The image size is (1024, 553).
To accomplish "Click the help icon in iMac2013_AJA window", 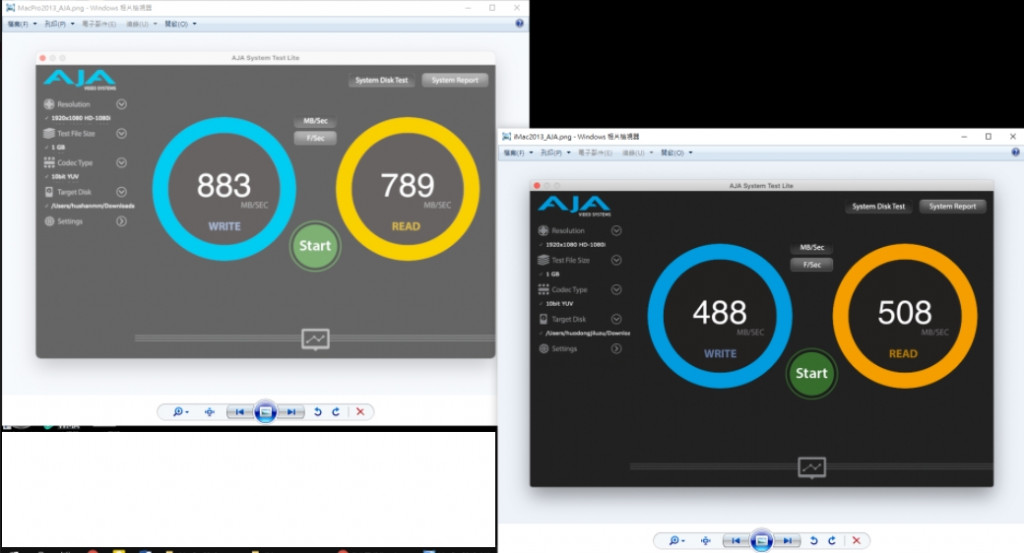I will tap(1016, 152).
